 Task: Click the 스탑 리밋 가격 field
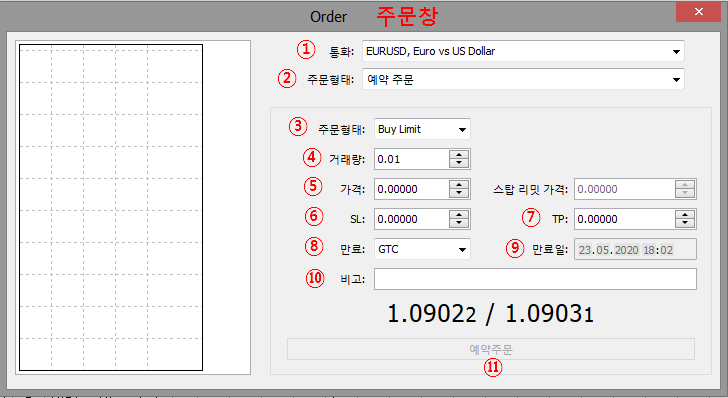624,189
